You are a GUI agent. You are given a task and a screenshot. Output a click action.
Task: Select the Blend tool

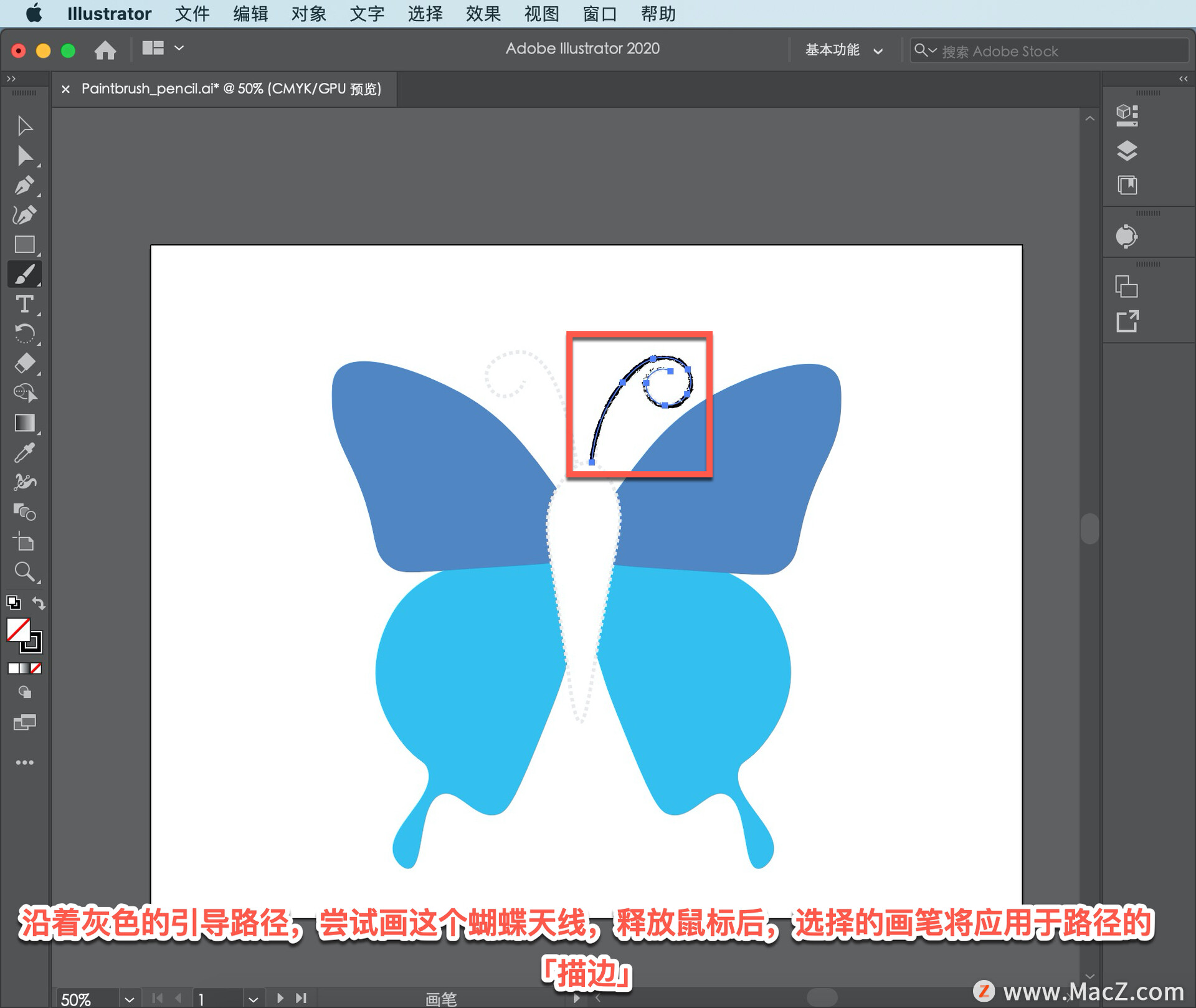click(x=25, y=512)
